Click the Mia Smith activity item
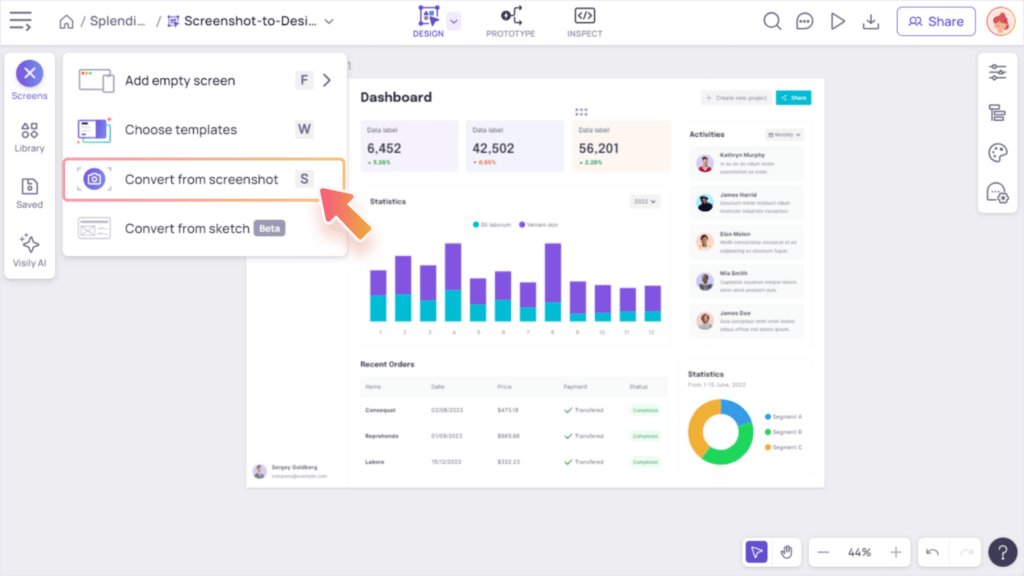Image resolution: width=1024 pixels, height=576 pixels. tap(746, 281)
